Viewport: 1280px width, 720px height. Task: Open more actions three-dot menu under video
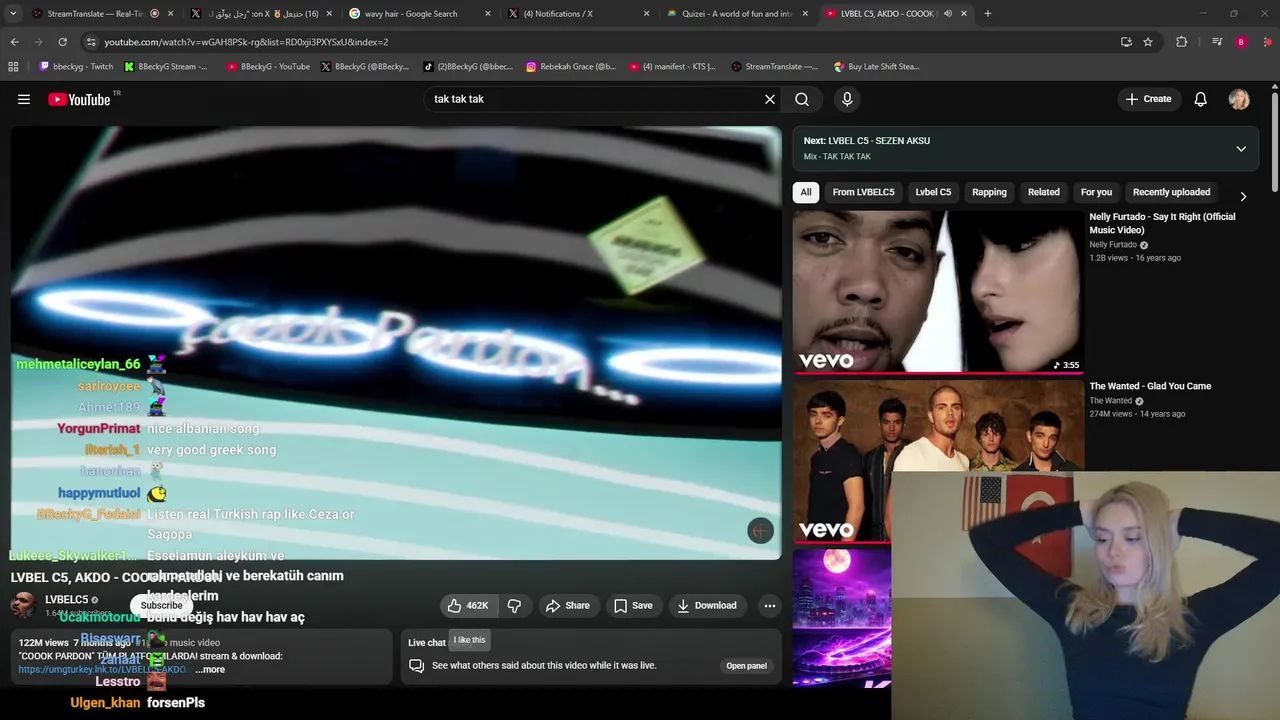point(770,605)
